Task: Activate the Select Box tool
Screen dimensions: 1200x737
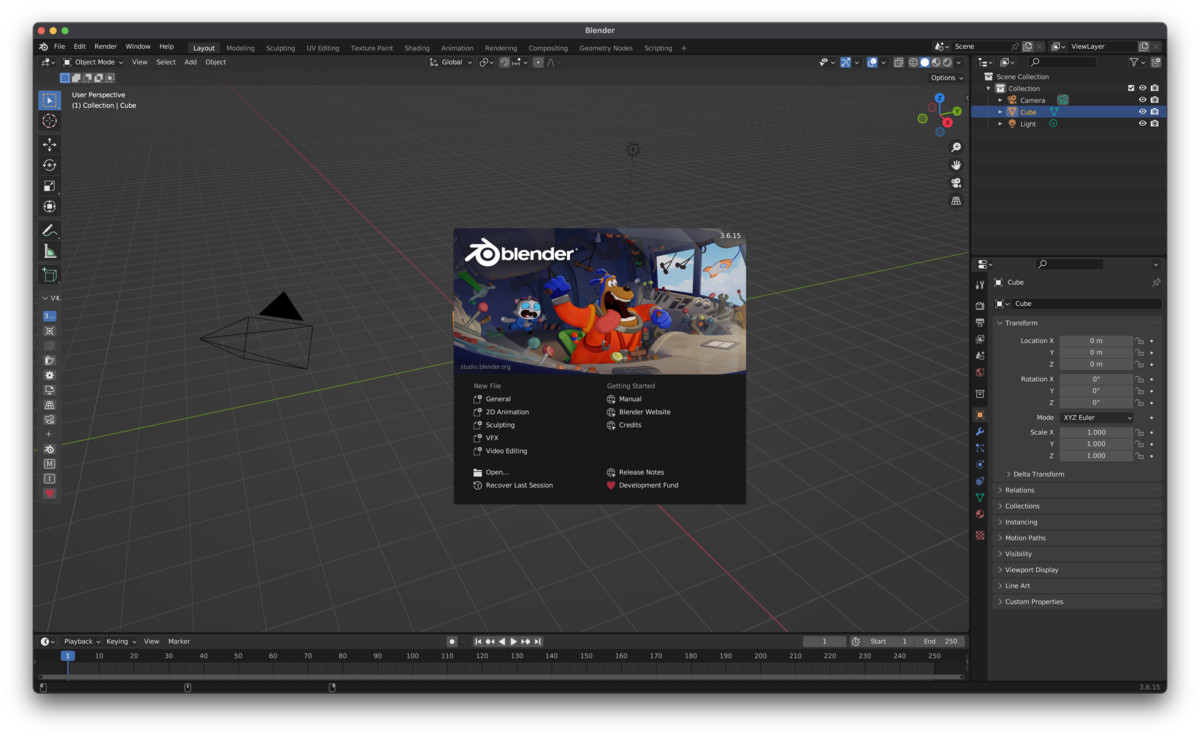Action: pyautogui.click(x=49, y=100)
